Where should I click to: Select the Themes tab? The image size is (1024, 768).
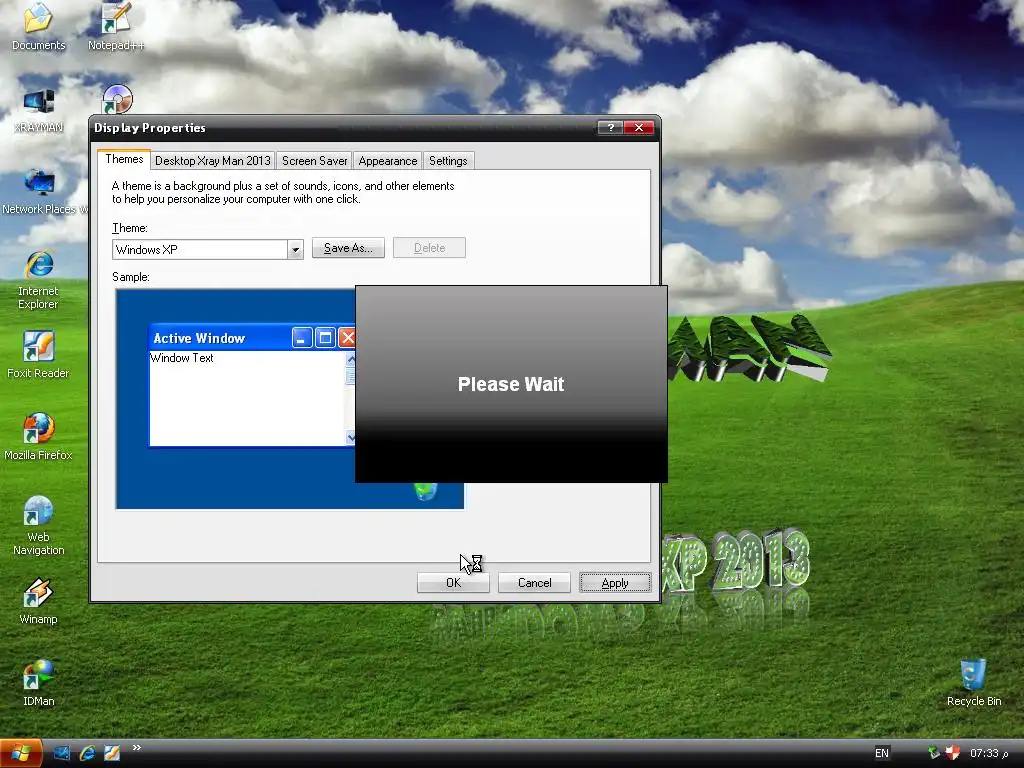tap(124, 159)
